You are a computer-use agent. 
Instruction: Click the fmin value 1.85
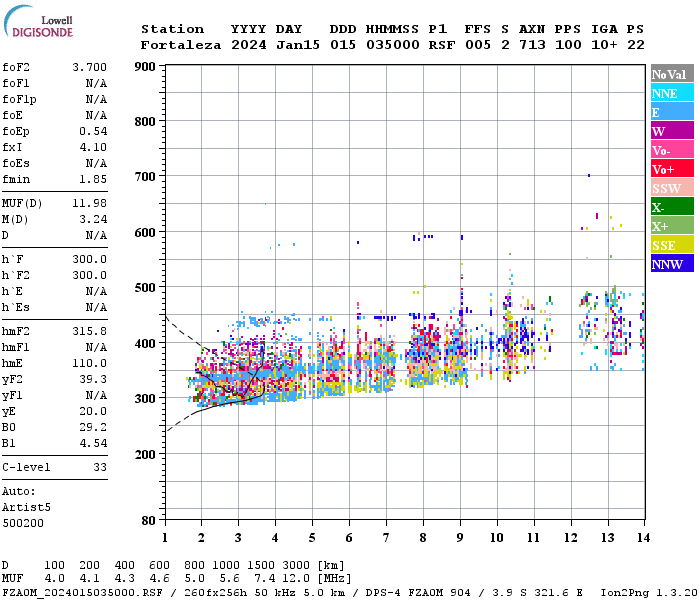tap(93, 179)
